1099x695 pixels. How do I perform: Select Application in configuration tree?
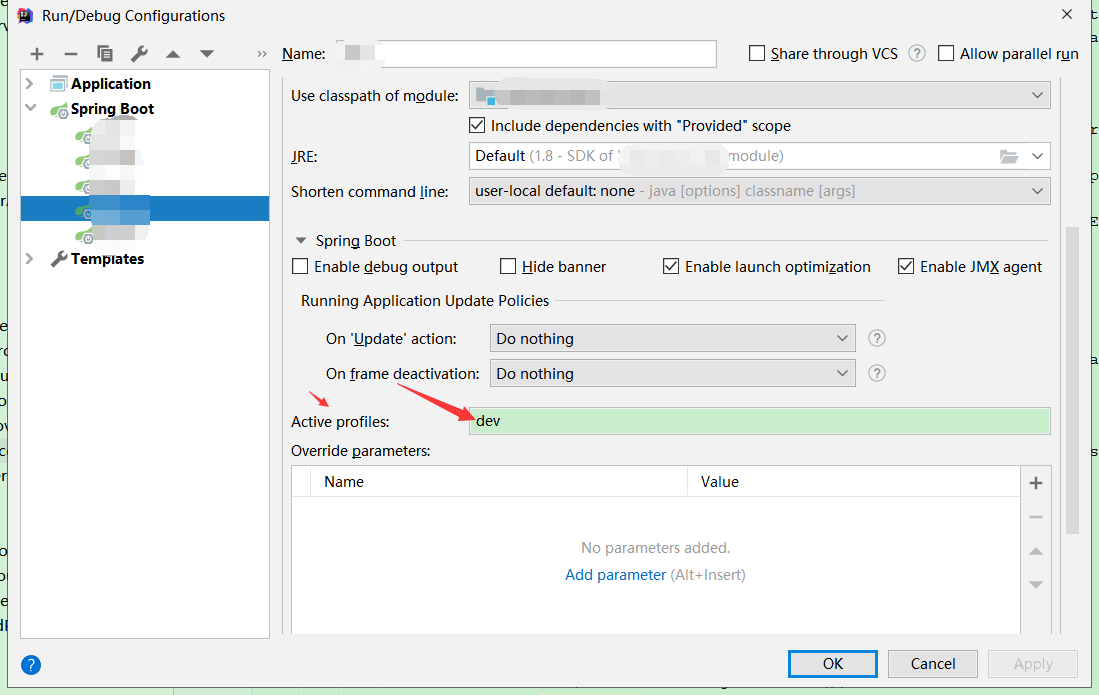(x=111, y=84)
